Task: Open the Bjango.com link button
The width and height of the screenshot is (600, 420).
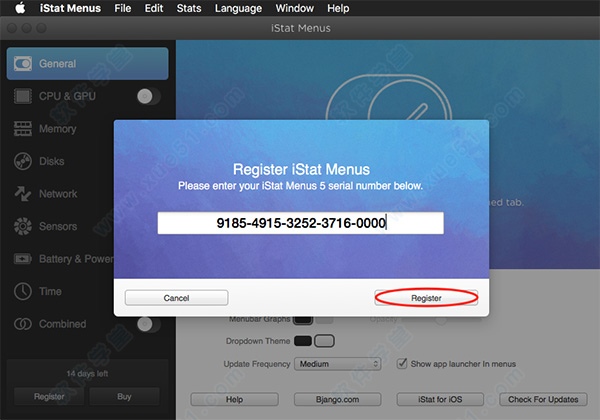Action: coord(338,399)
